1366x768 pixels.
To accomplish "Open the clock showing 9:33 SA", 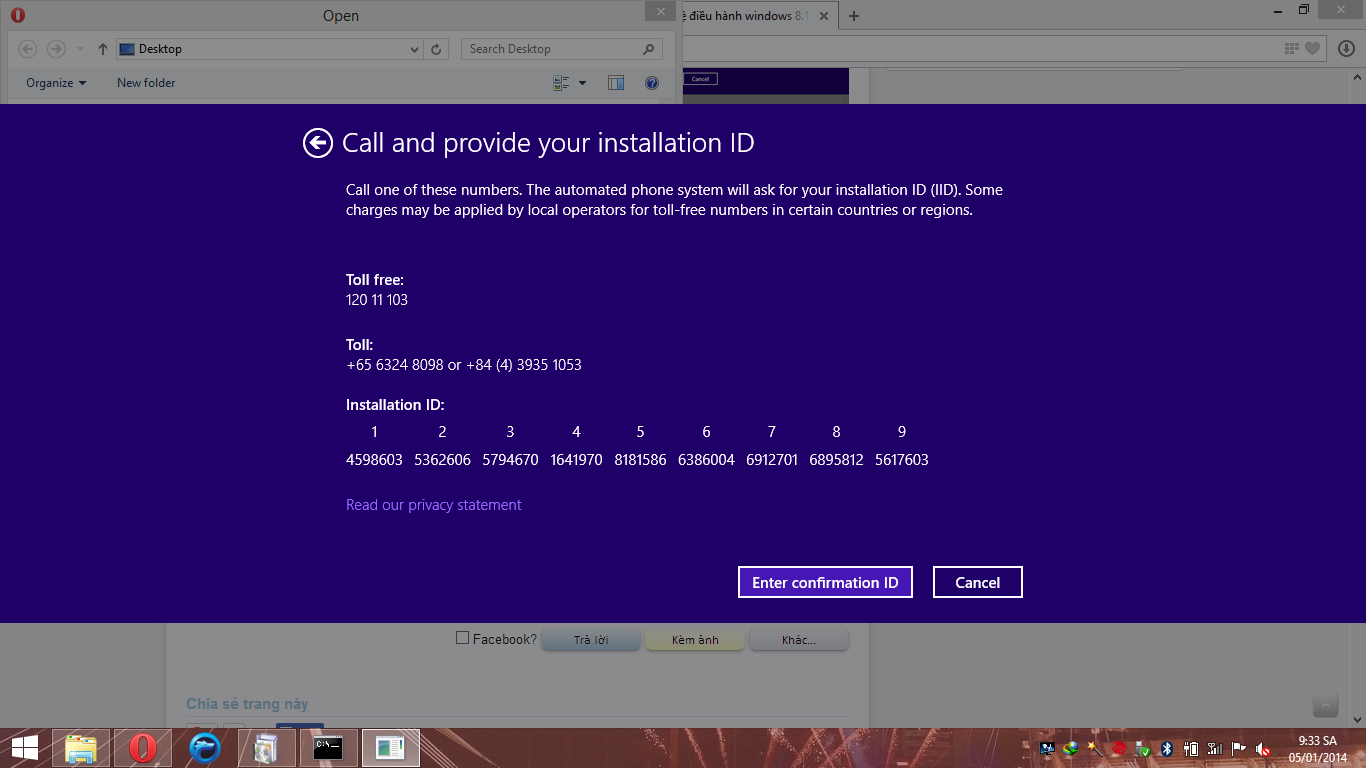I will point(1317,749).
